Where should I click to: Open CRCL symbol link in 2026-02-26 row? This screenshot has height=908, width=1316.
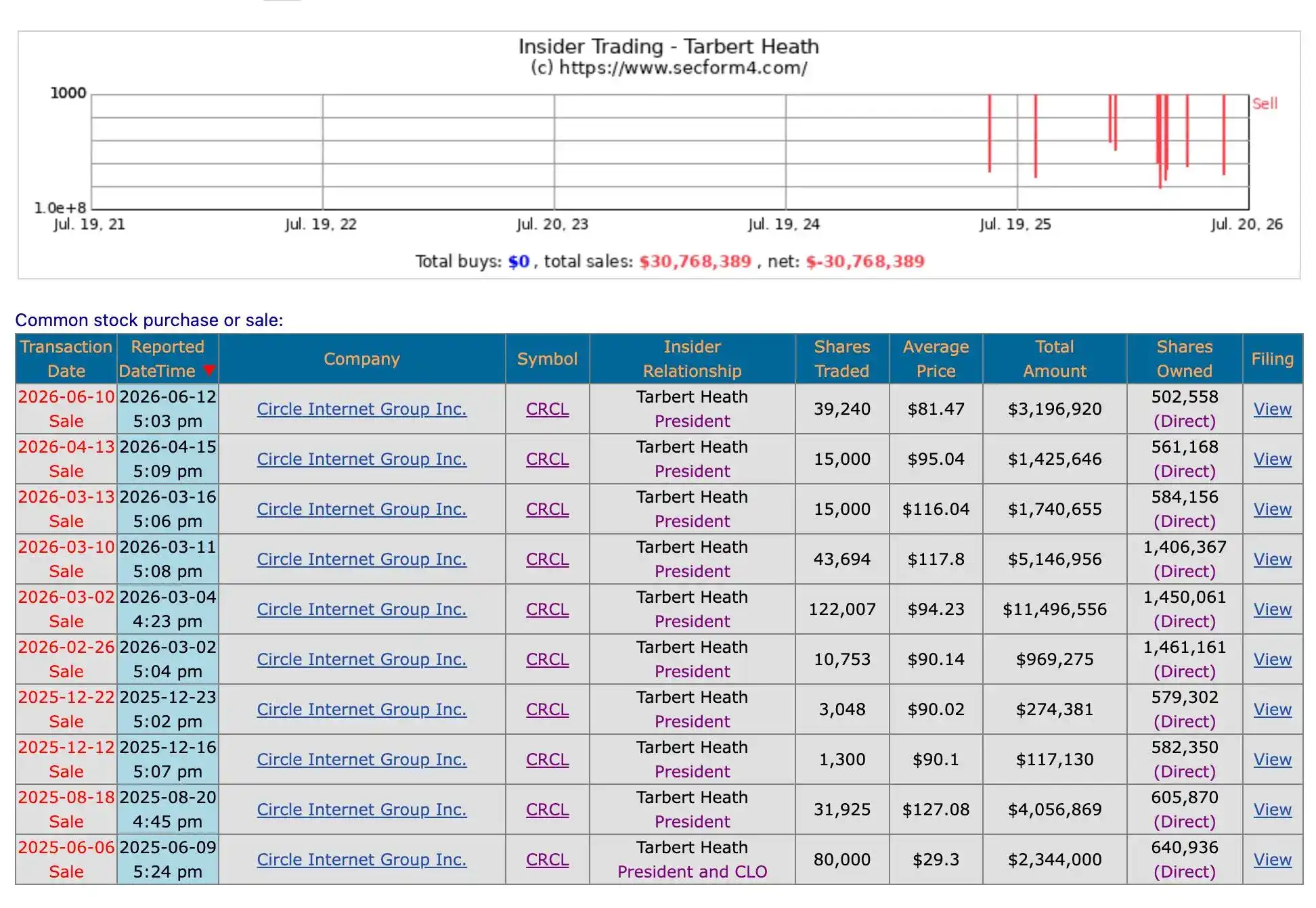pyautogui.click(x=547, y=659)
